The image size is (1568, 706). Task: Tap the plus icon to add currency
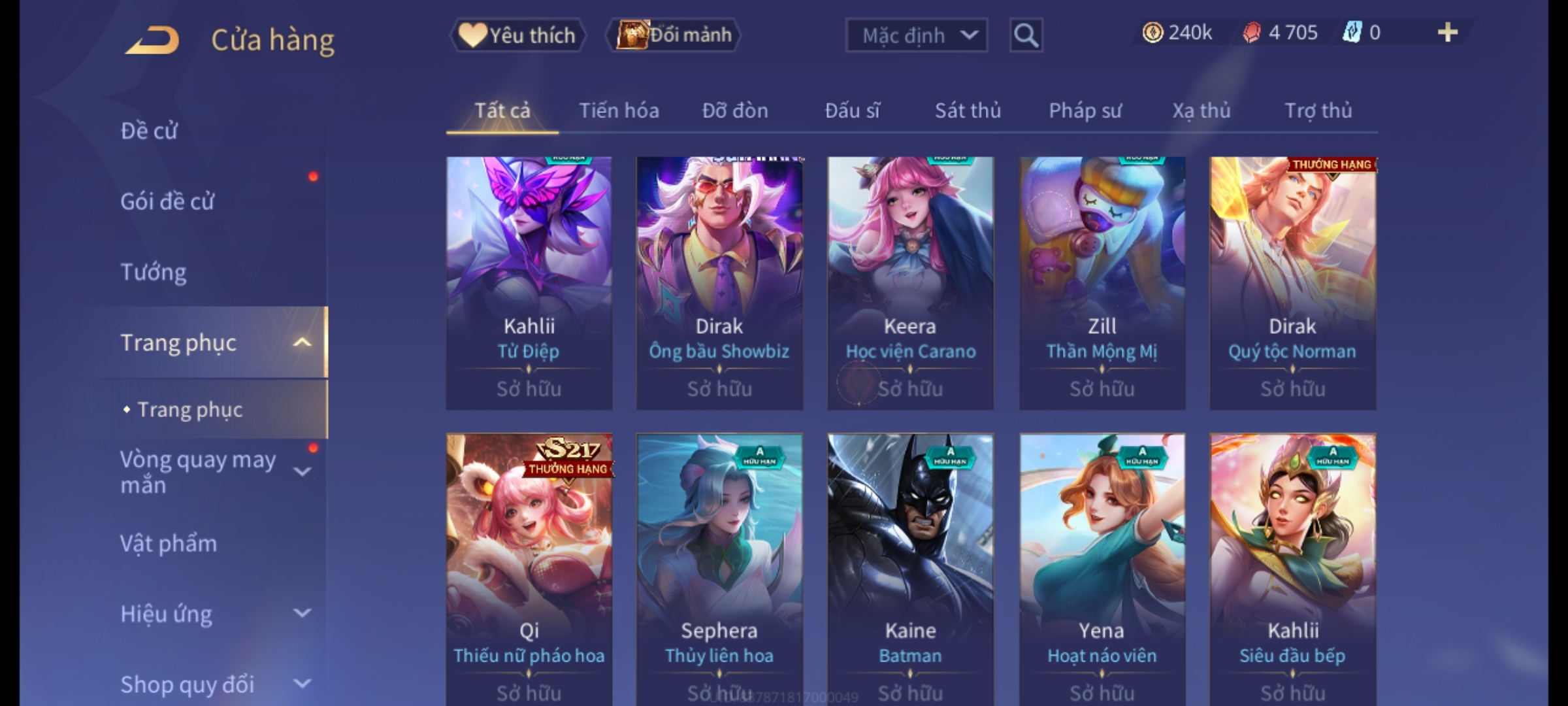click(x=1448, y=33)
